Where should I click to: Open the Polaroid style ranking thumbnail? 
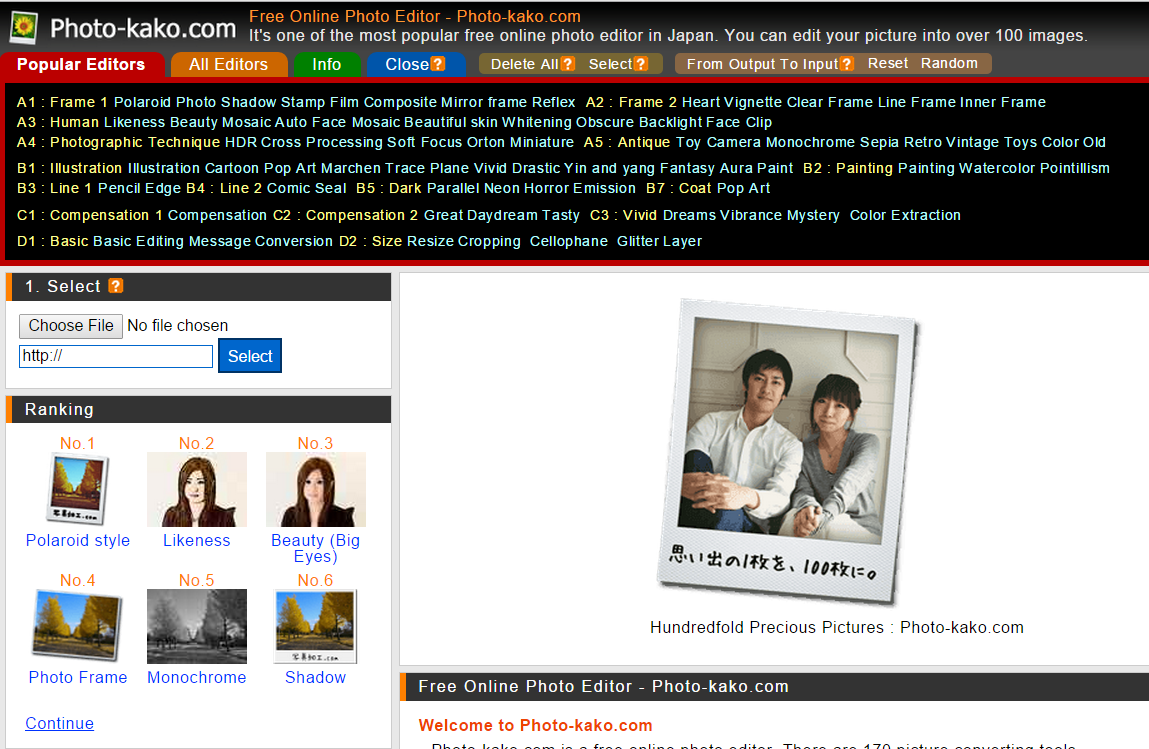pos(78,489)
